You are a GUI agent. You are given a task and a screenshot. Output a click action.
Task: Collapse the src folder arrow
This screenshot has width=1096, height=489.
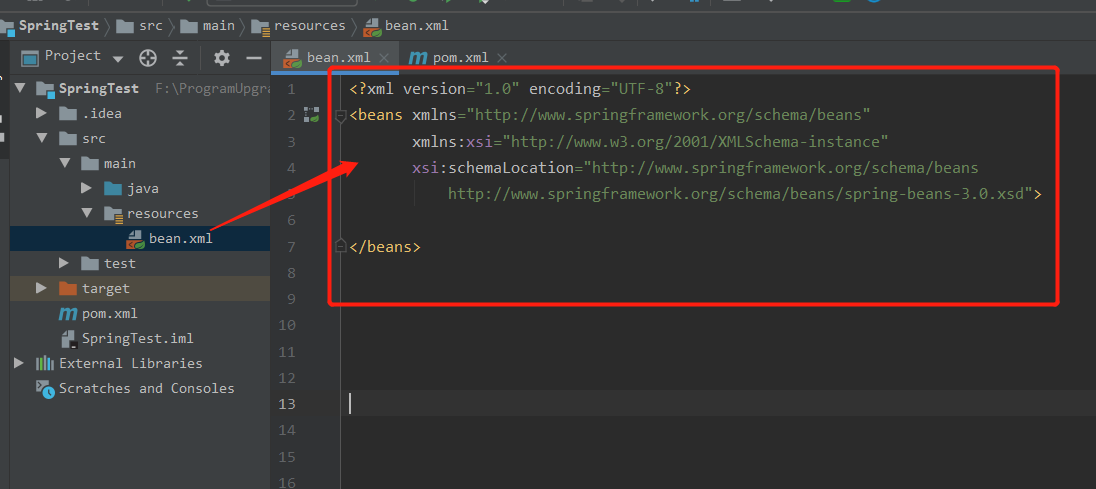42,138
